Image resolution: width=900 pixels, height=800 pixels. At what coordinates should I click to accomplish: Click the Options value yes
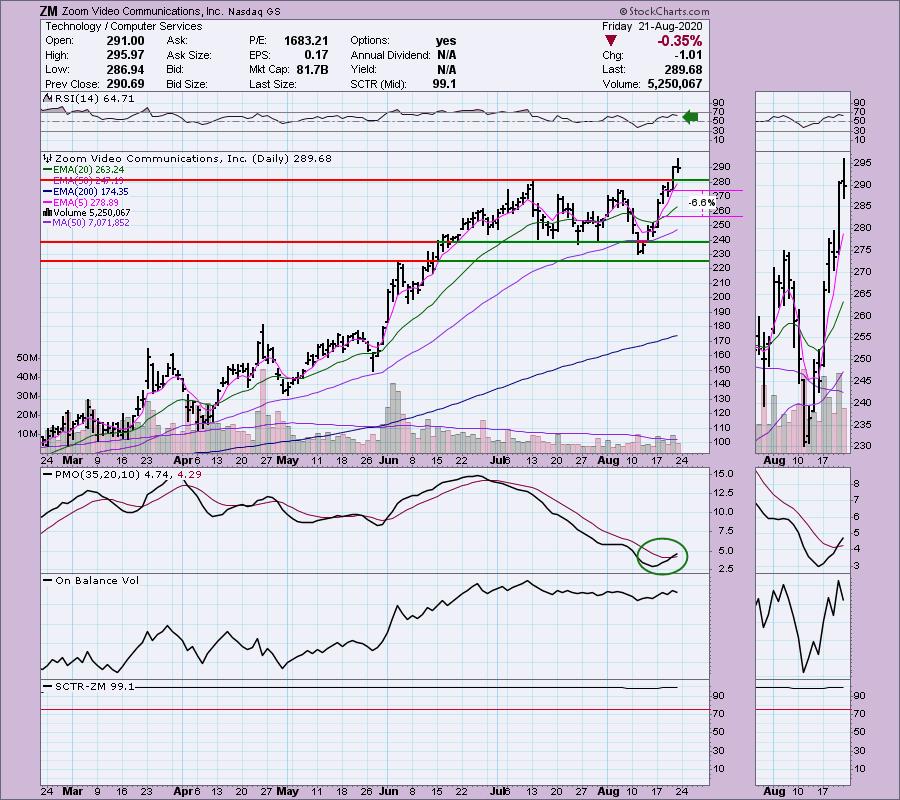(446, 41)
